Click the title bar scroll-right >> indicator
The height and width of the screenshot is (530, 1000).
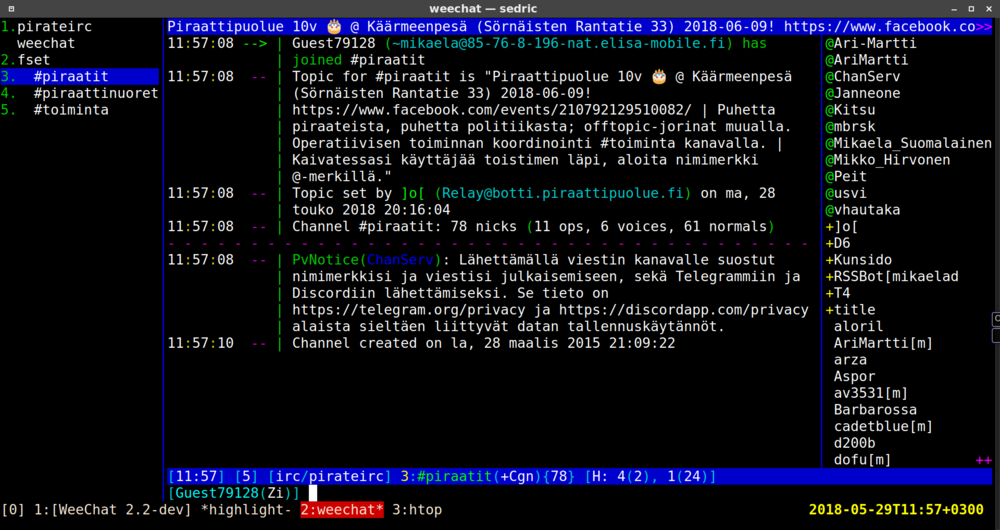986,27
